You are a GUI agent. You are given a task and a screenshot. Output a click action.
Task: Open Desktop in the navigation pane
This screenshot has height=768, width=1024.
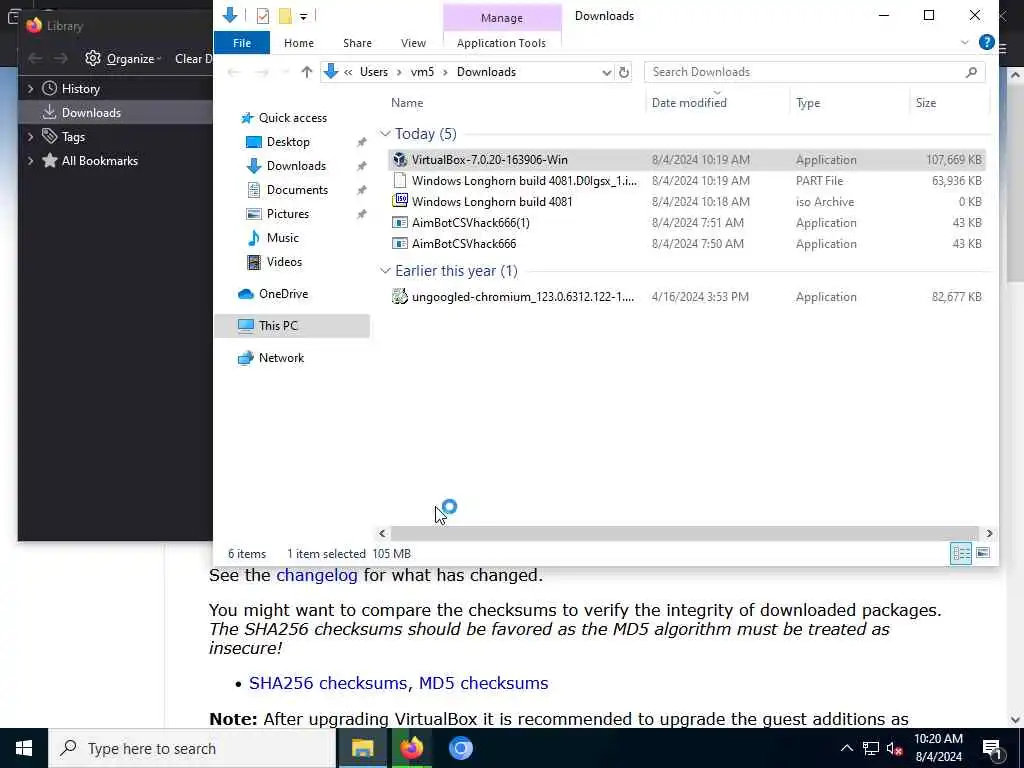click(x=288, y=142)
